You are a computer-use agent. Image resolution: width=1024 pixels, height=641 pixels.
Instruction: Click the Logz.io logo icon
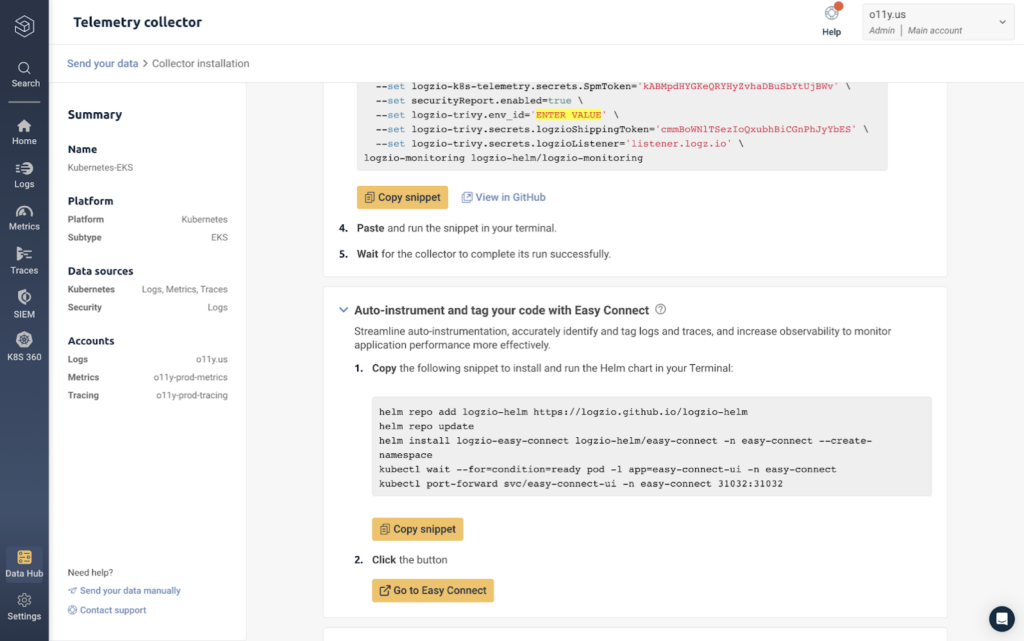coord(24,25)
